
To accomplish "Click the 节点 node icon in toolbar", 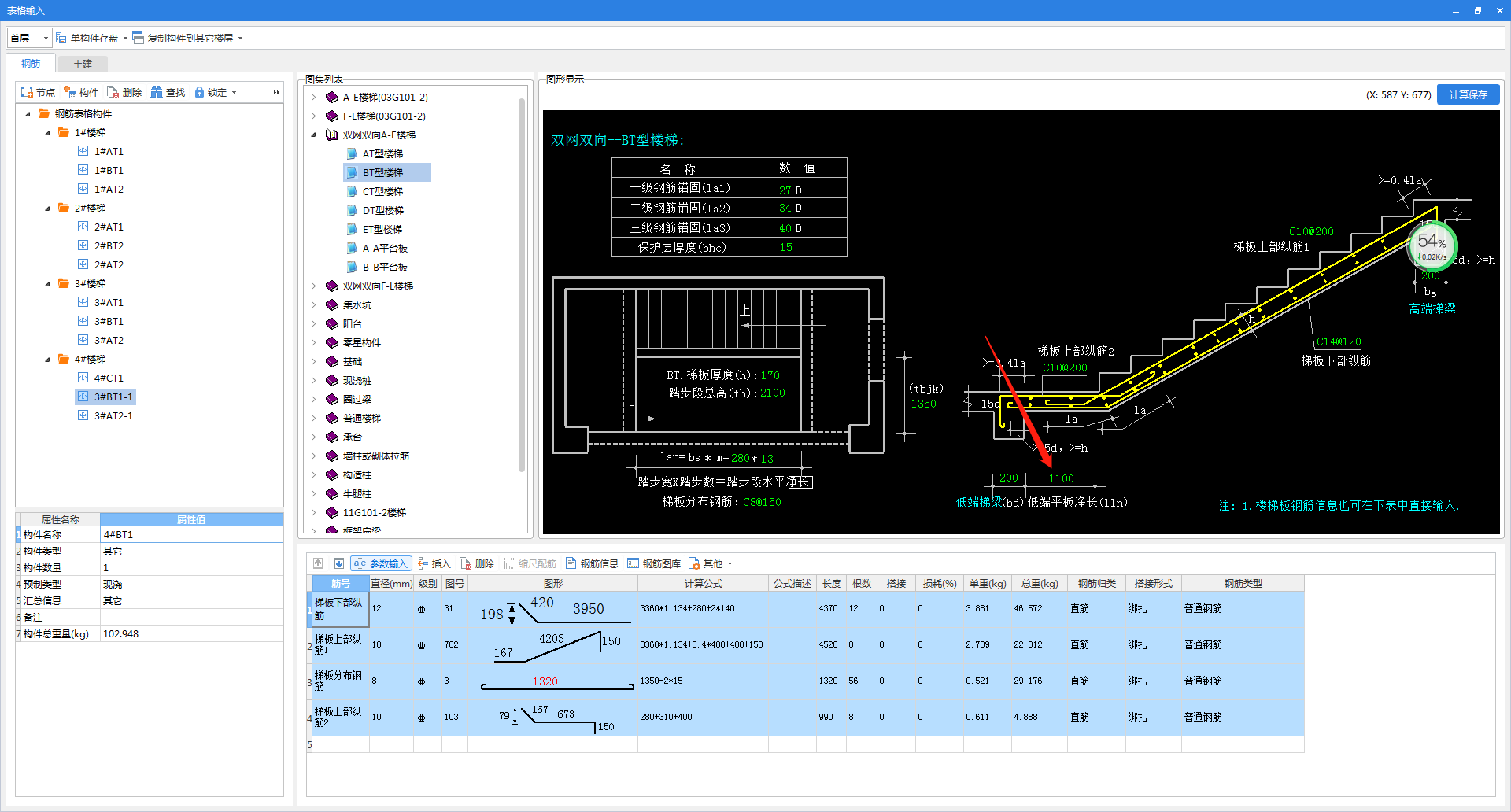I will click(27, 92).
